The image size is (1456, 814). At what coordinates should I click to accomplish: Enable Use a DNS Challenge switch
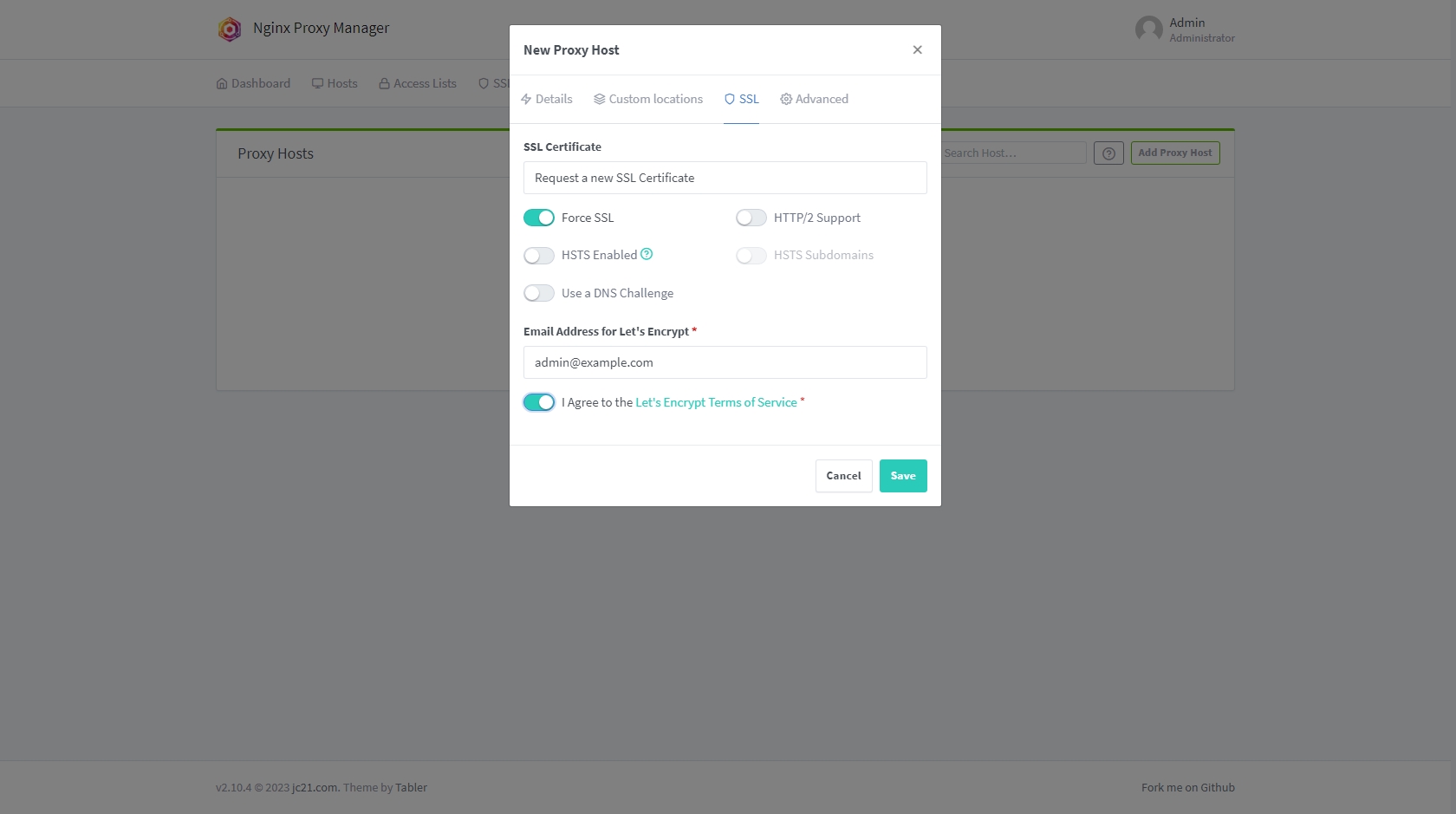click(x=539, y=293)
